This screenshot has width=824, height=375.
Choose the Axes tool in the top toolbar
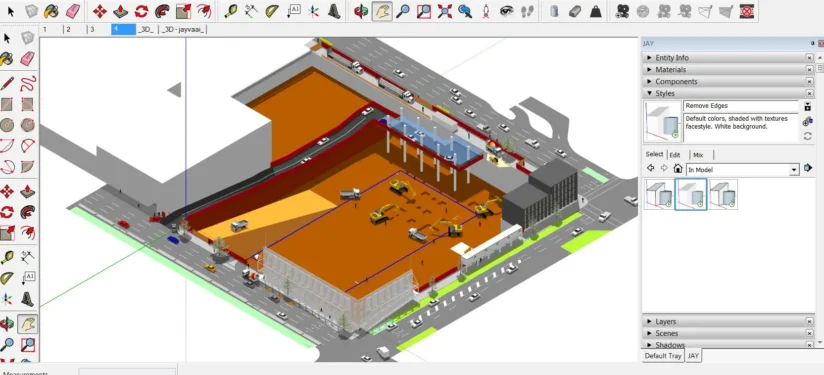[x=314, y=11]
